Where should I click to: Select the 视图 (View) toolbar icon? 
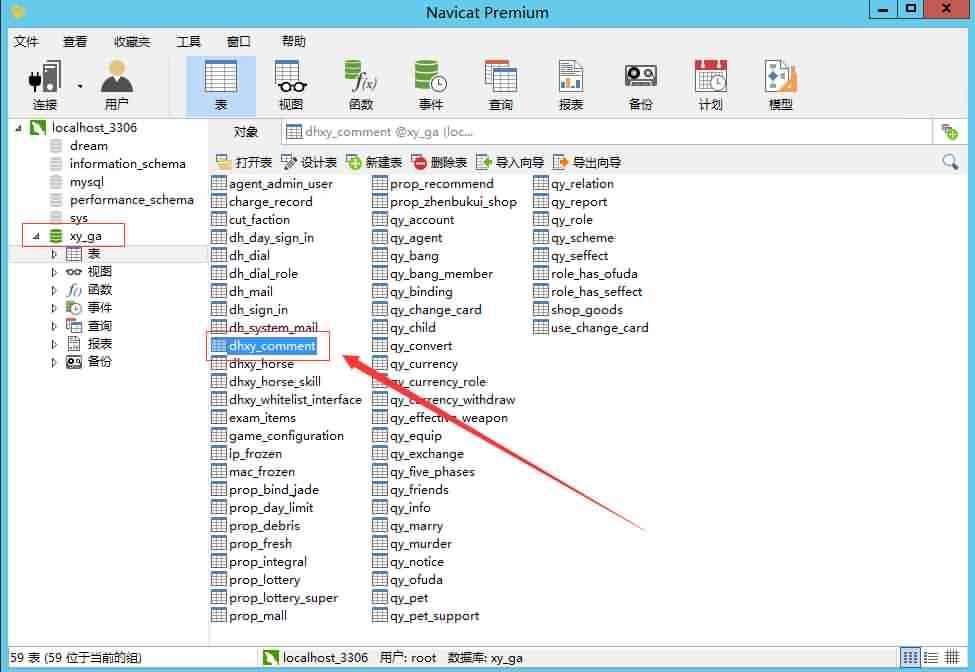click(290, 85)
